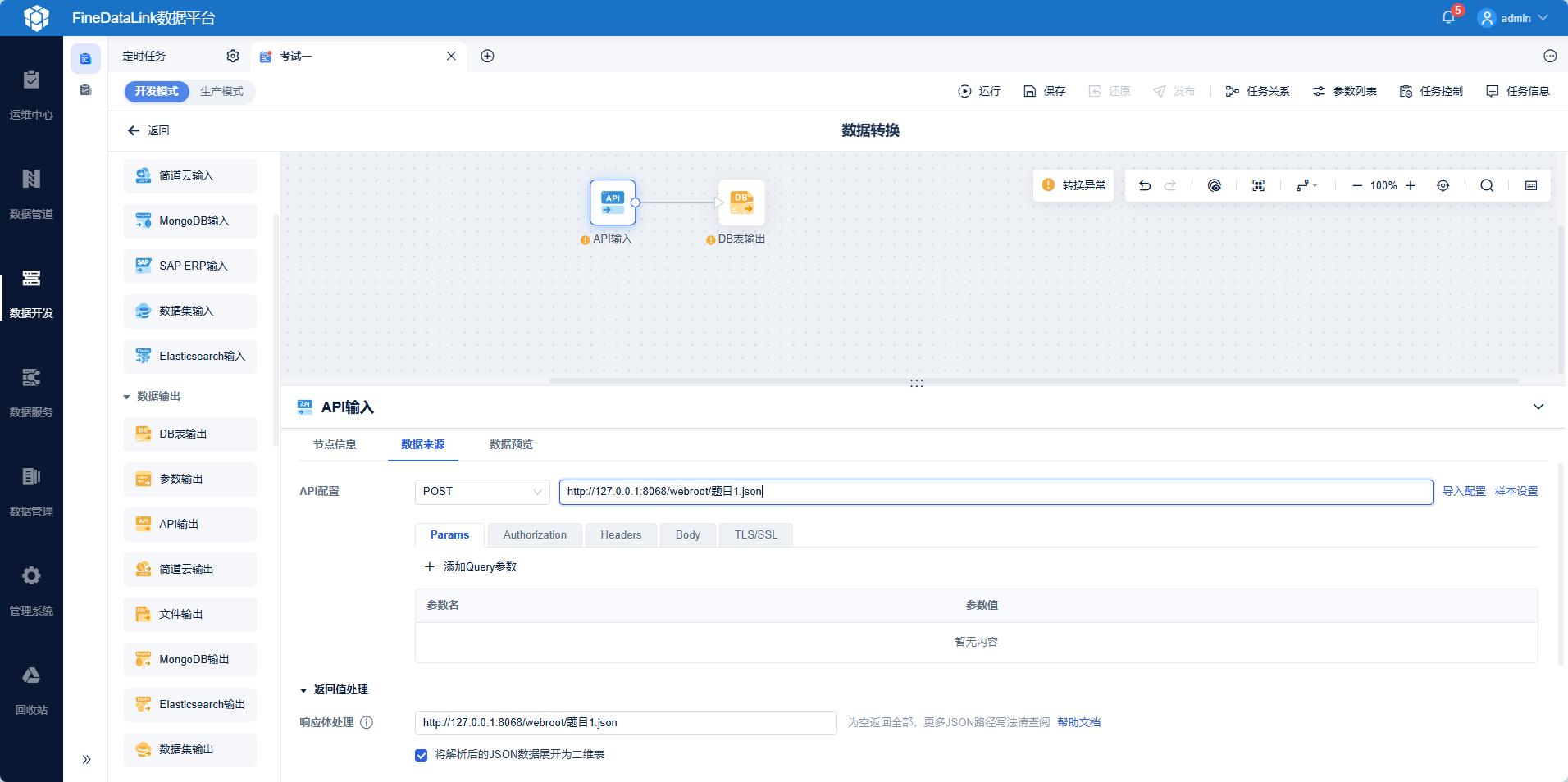Collapse the 数据输出 tree section
The width and height of the screenshot is (1568, 782).
[127, 397]
